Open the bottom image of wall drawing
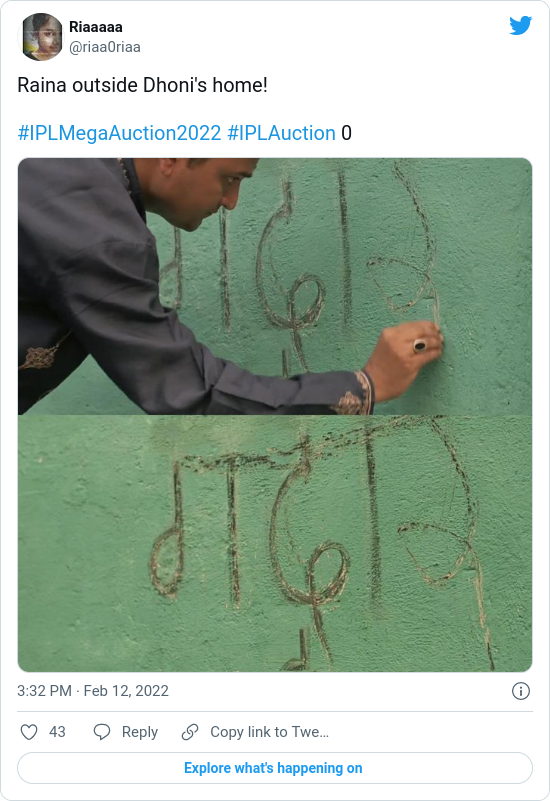Screen dimensions: 550x801 [275, 543]
